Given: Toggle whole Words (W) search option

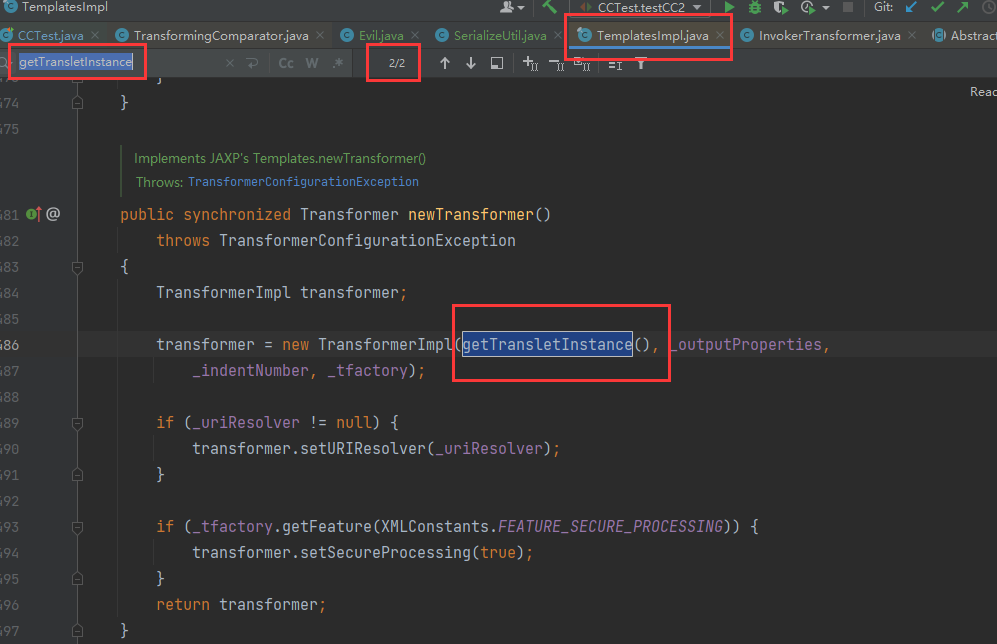Looking at the screenshot, I should pos(312,63).
